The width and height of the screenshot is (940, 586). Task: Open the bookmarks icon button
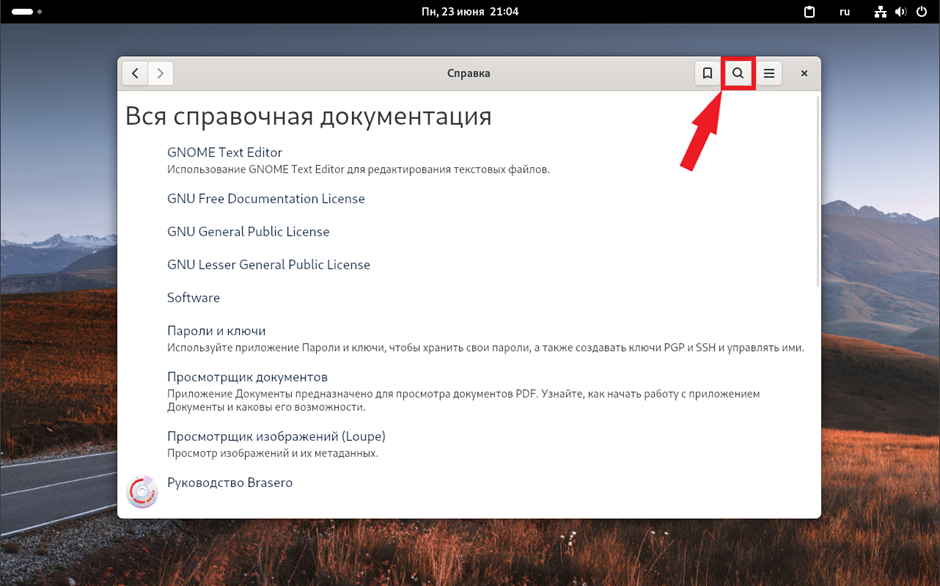tap(707, 73)
